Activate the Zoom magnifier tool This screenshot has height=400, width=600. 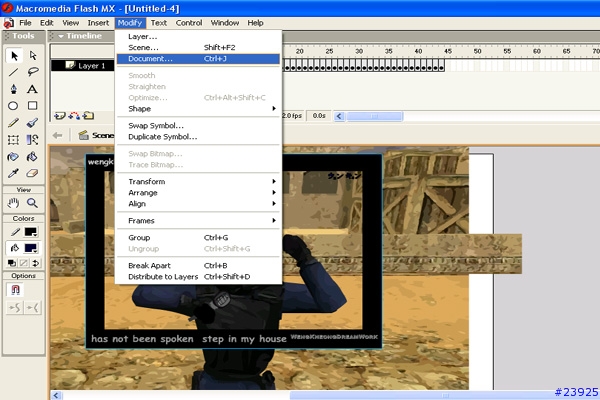pyautogui.click(x=33, y=203)
